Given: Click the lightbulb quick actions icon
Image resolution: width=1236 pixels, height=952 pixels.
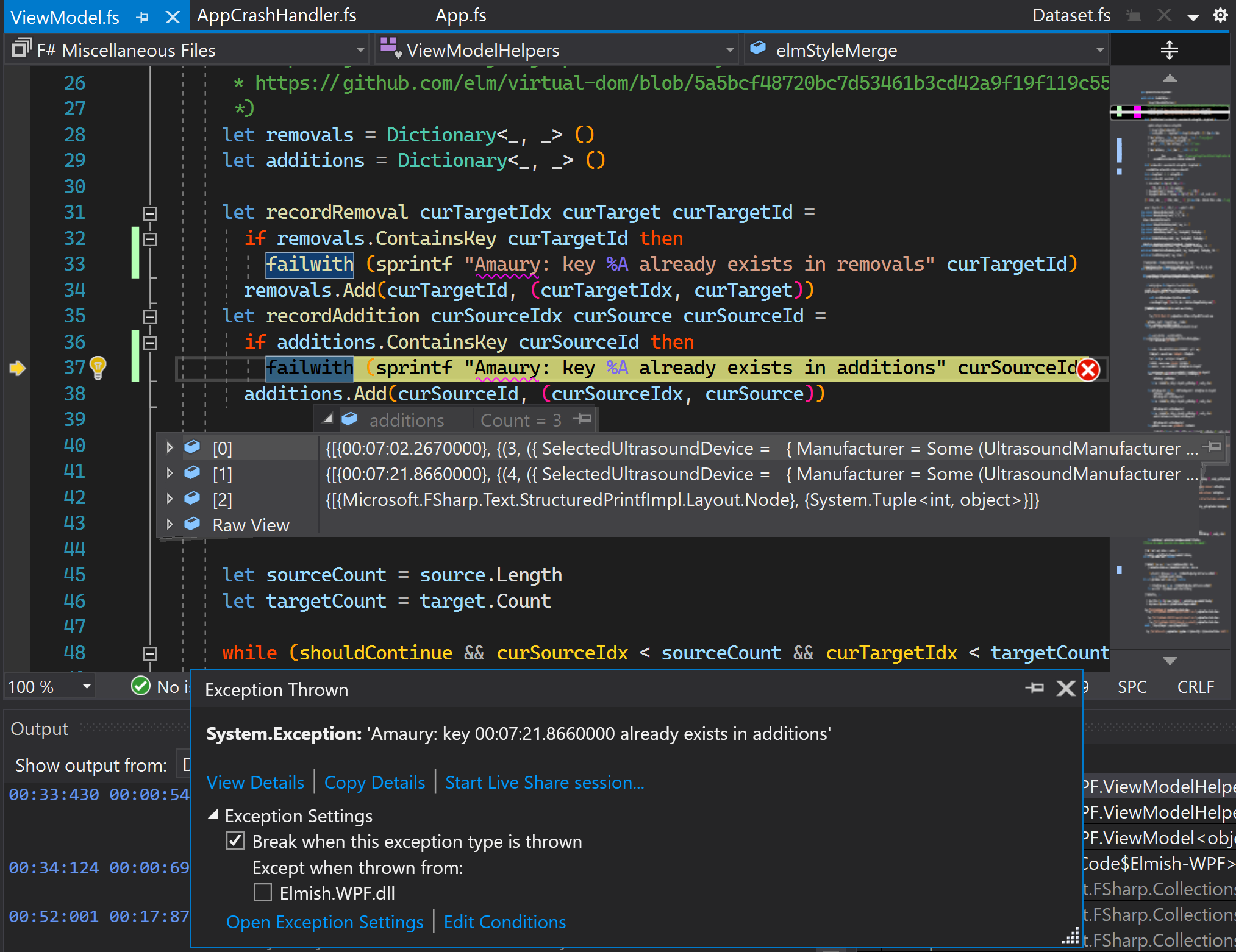Looking at the screenshot, I should click(98, 368).
